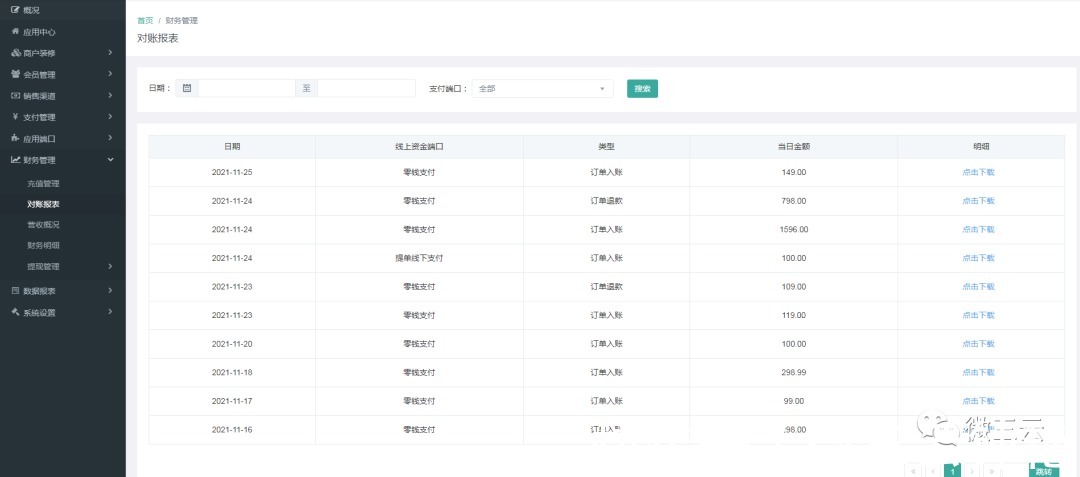Click the 应用端口 plugin icon
This screenshot has height=477, width=1080.
(15, 138)
